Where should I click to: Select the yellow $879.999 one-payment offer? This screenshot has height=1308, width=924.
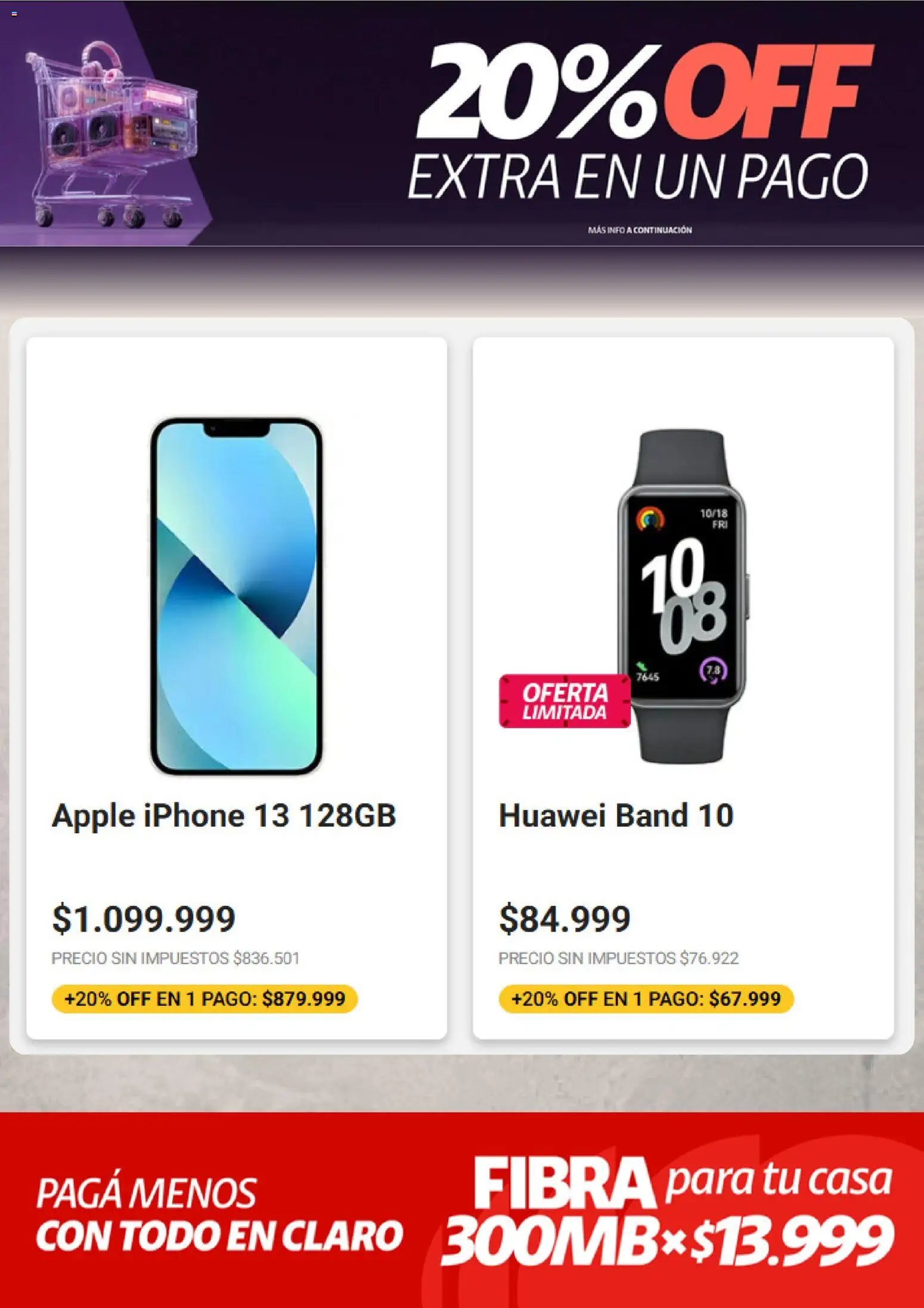point(204,998)
